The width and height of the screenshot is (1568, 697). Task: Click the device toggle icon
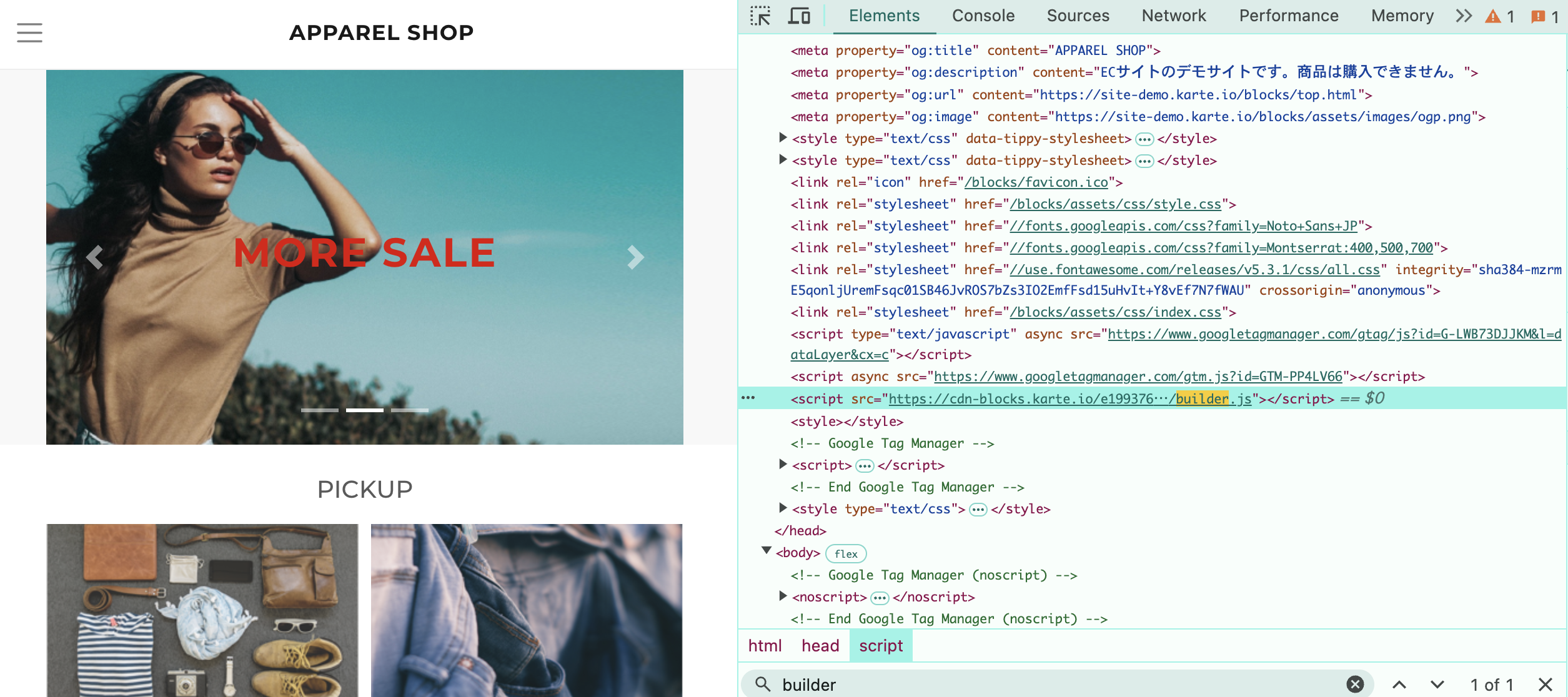[x=799, y=15]
